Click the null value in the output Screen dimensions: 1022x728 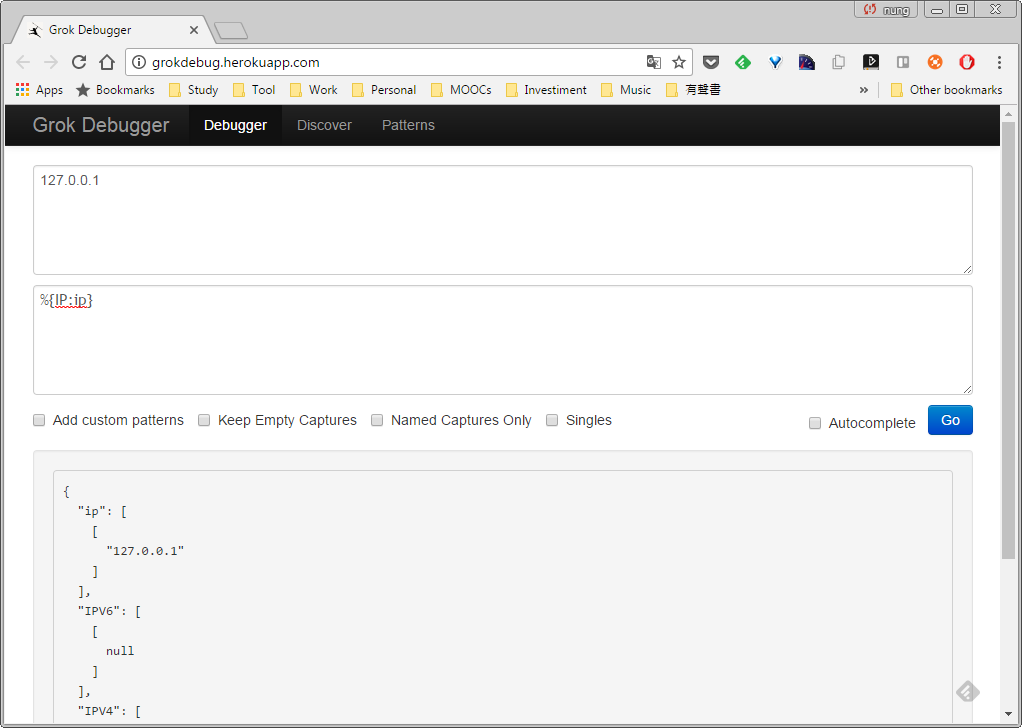[x=120, y=651]
